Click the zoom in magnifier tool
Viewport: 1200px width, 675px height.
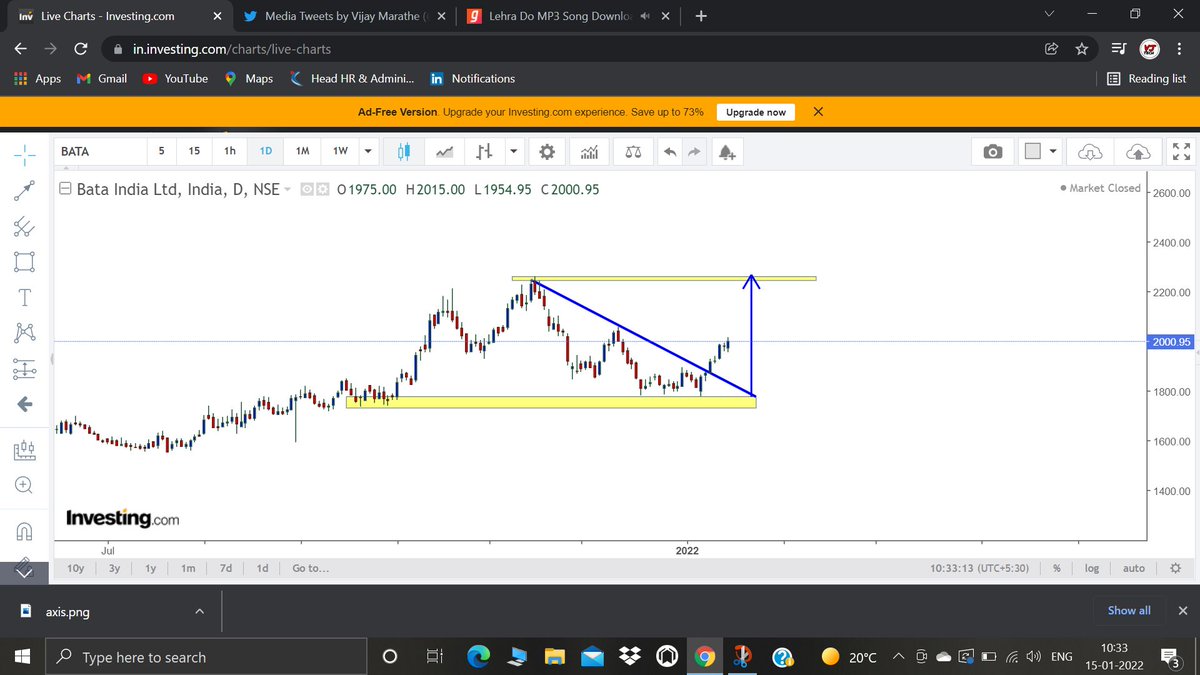click(x=25, y=485)
